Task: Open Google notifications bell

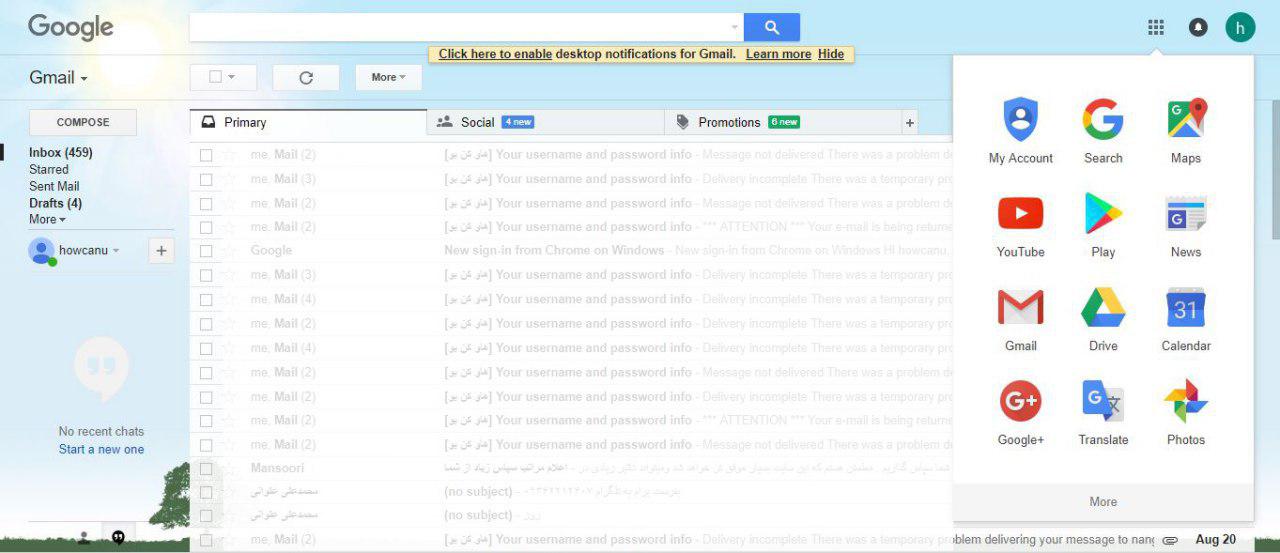Action: point(1197,27)
